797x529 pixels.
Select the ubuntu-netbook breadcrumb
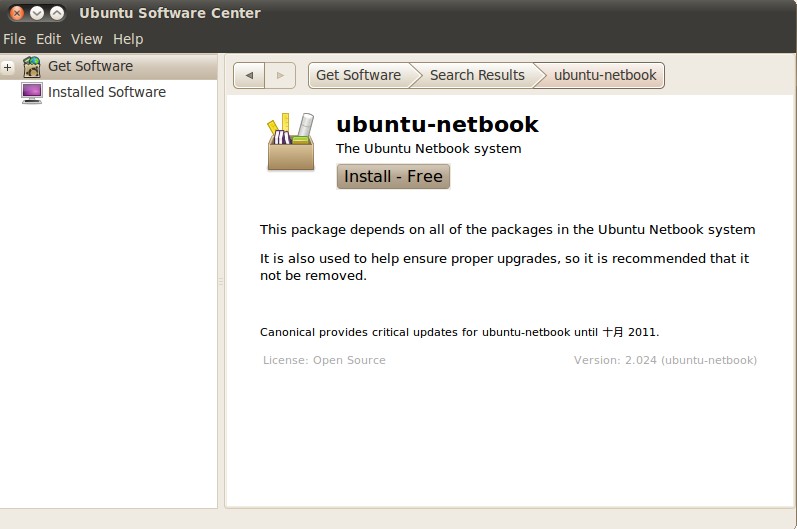605,75
